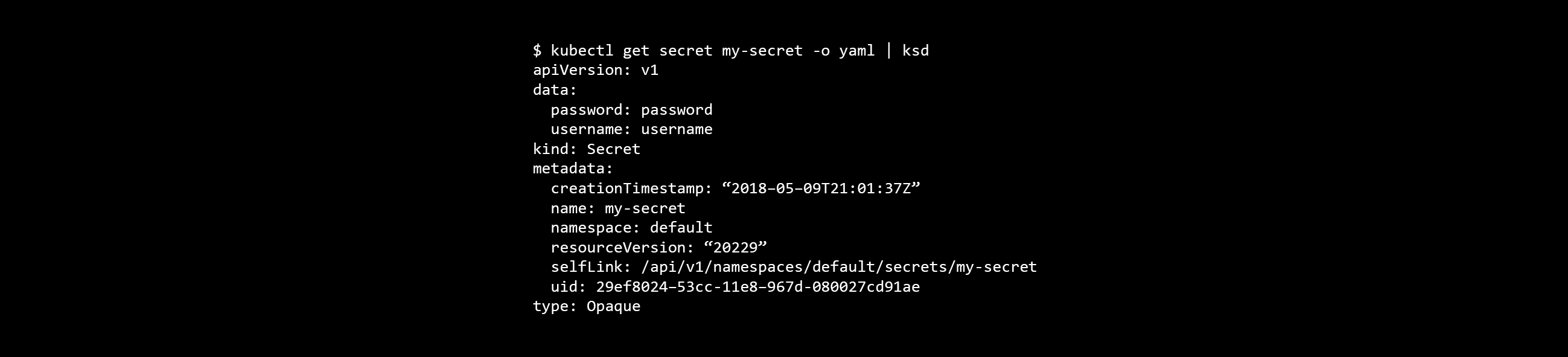Click the kubectl get secret command line
This screenshot has width=1568, height=357.
click(x=731, y=51)
